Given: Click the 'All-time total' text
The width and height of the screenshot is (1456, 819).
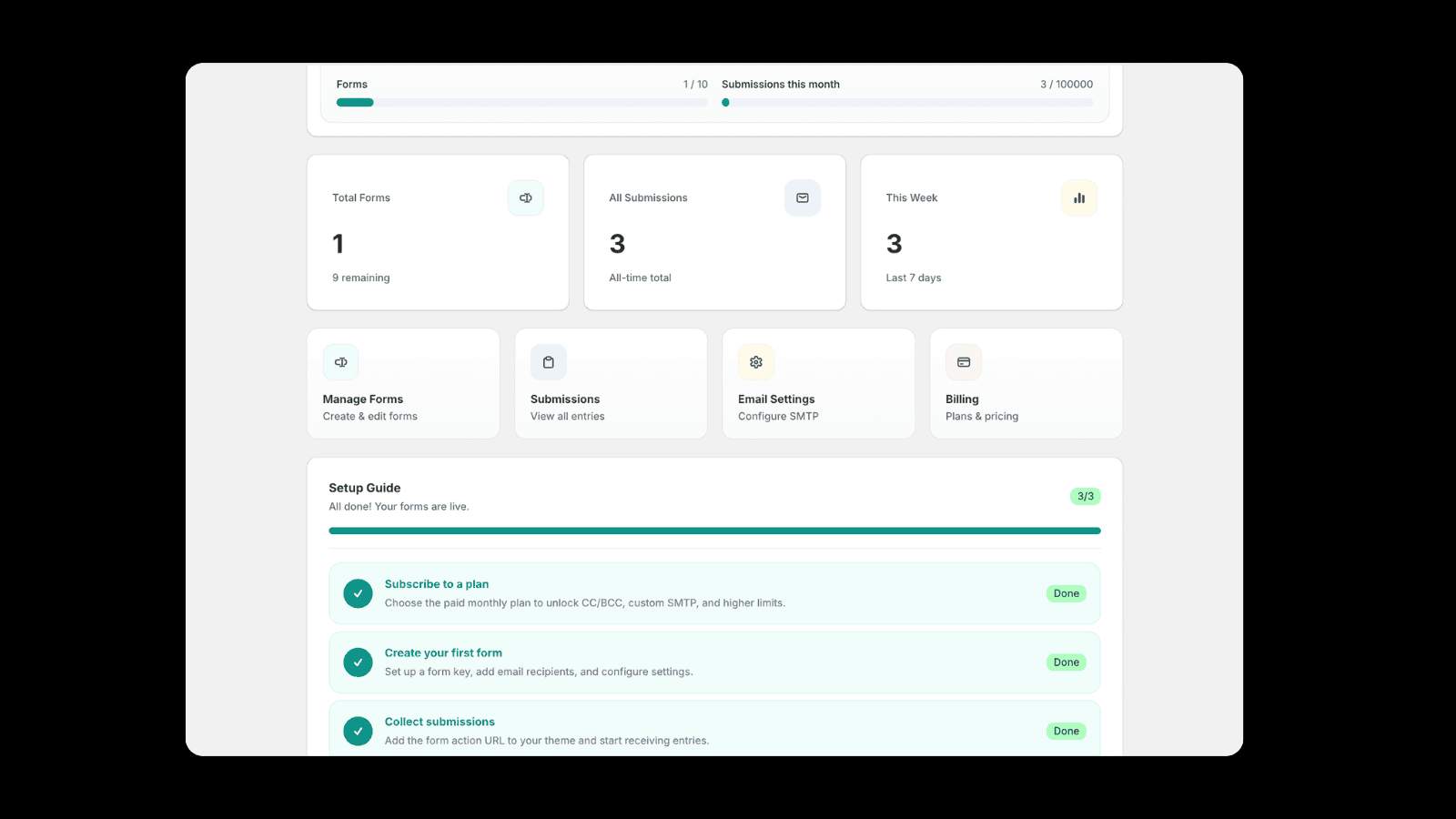Looking at the screenshot, I should pos(641,278).
